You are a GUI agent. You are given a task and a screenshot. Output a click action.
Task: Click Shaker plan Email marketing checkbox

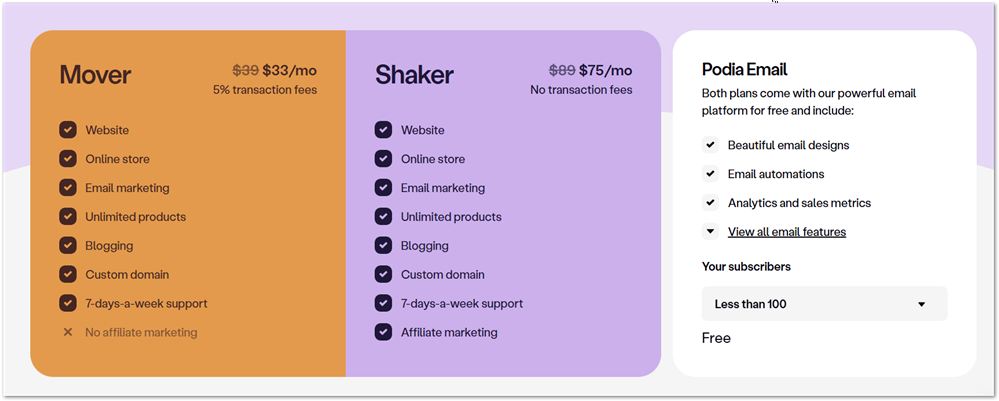tap(383, 188)
